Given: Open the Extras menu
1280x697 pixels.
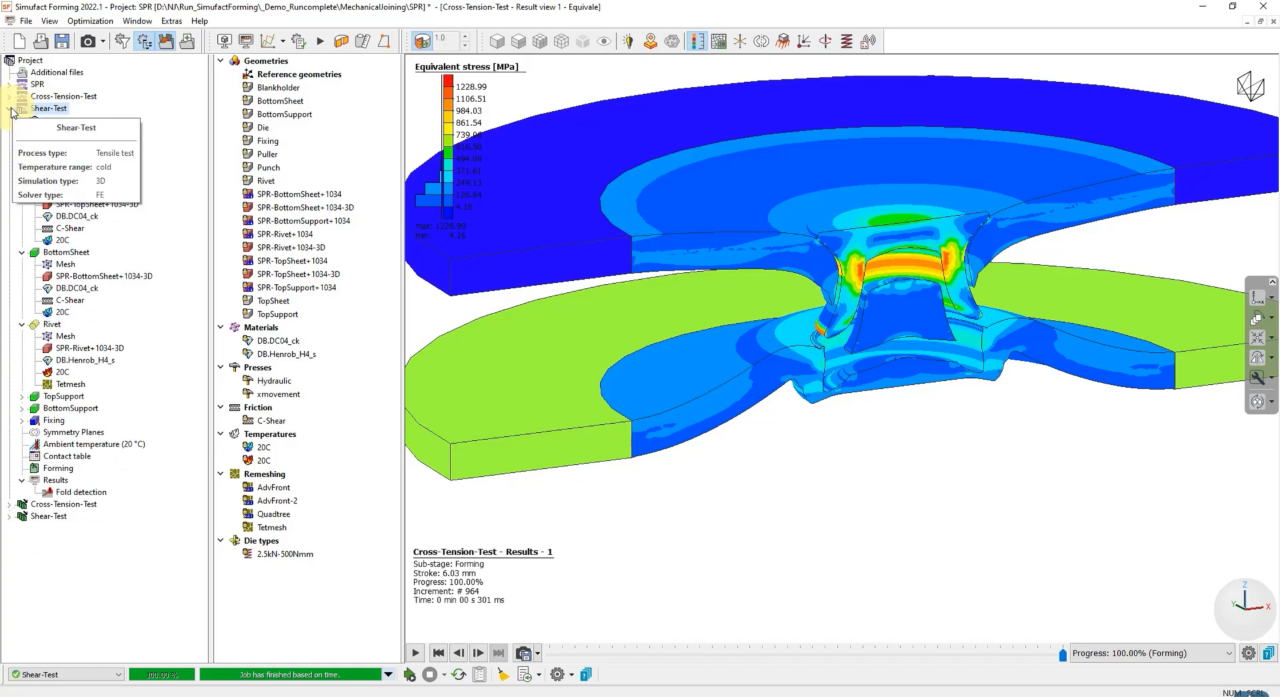Looking at the screenshot, I should pos(172,21).
